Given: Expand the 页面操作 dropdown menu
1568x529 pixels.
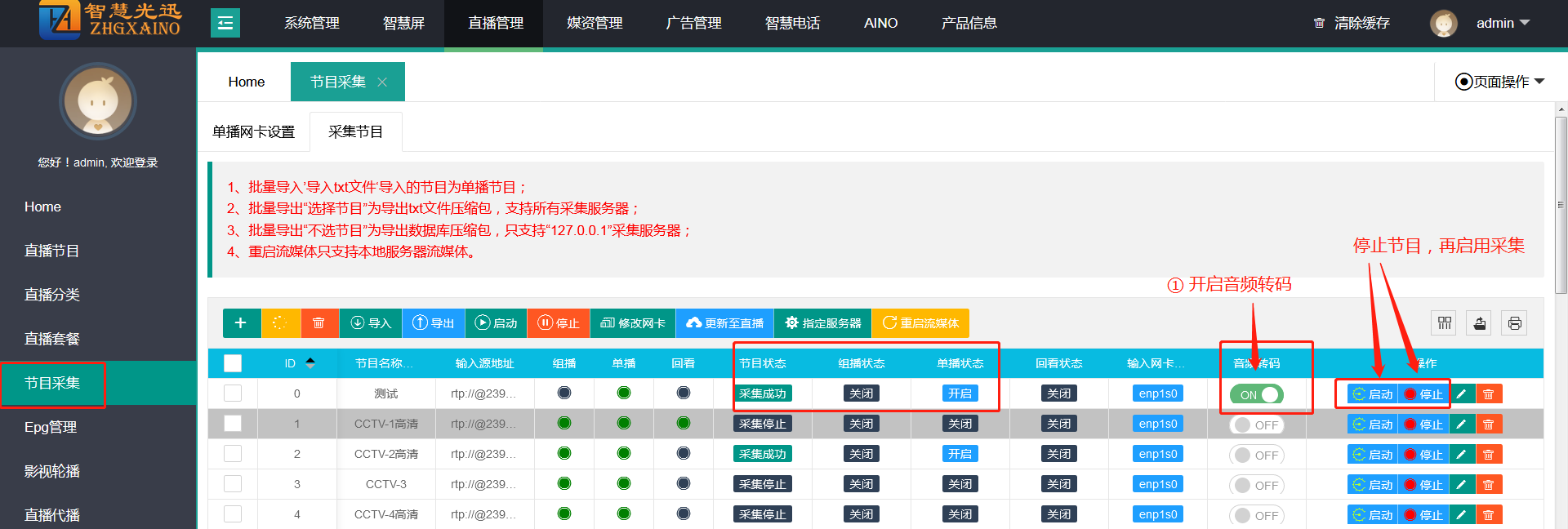Looking at the screenshot, I should point(1500,82).
